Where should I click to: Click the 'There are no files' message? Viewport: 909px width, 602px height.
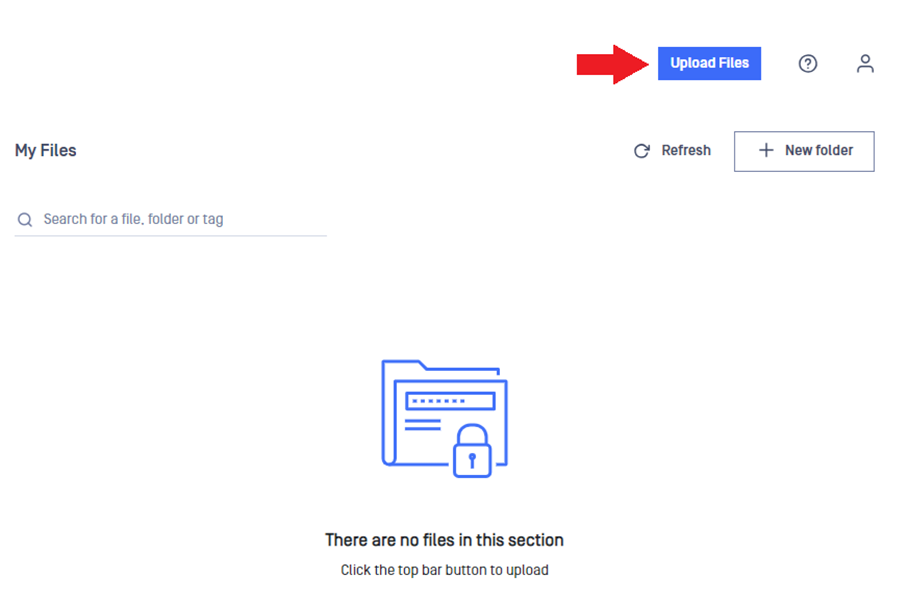[x=444, y=540]
